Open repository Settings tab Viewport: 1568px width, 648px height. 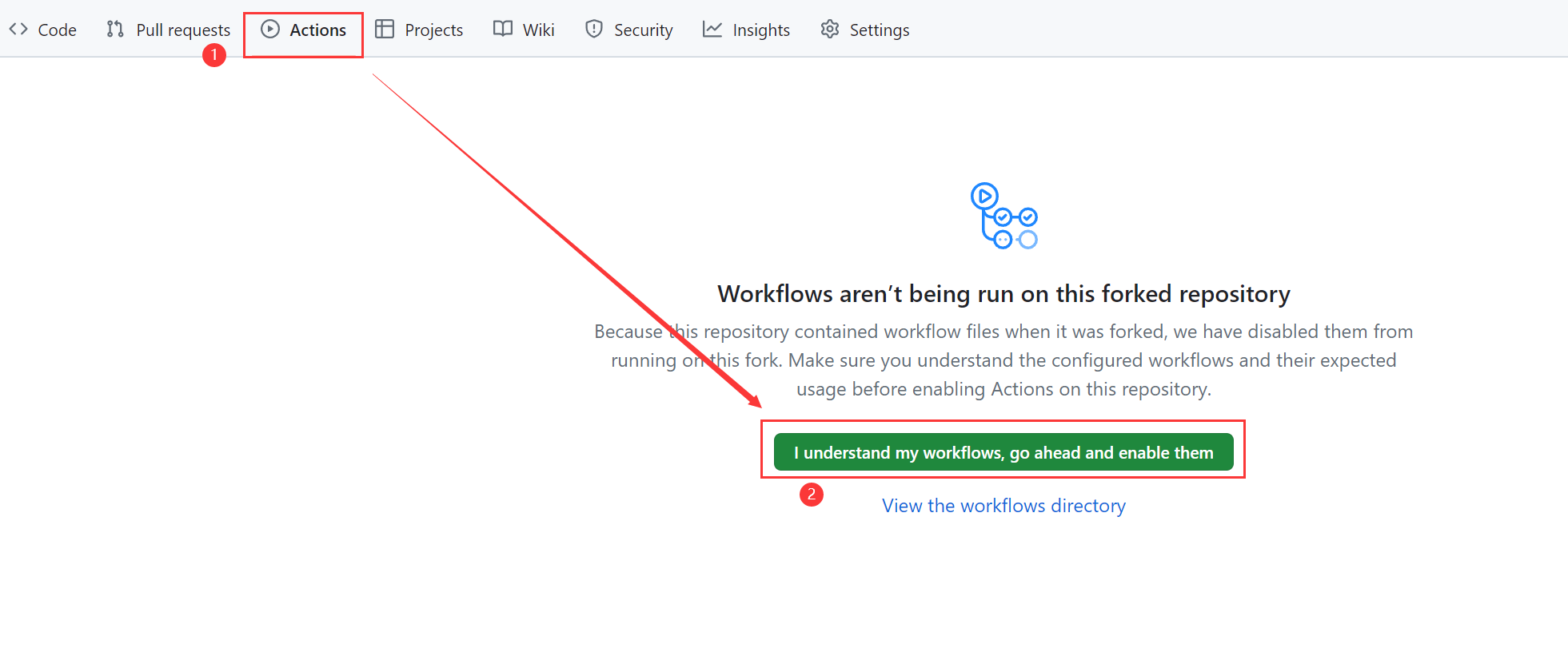865,30
